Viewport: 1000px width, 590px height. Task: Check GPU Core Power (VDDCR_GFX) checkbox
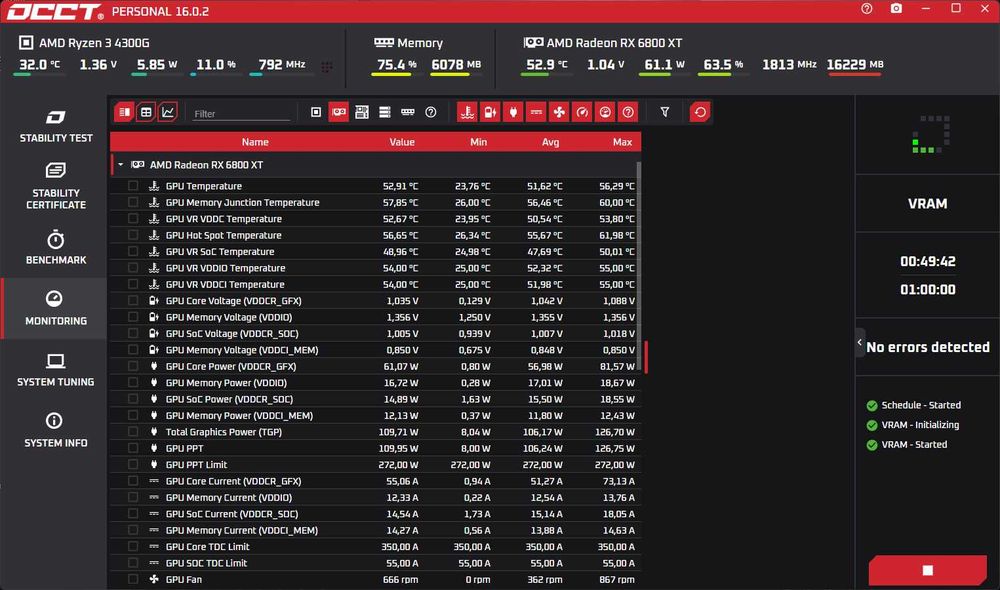133,366
